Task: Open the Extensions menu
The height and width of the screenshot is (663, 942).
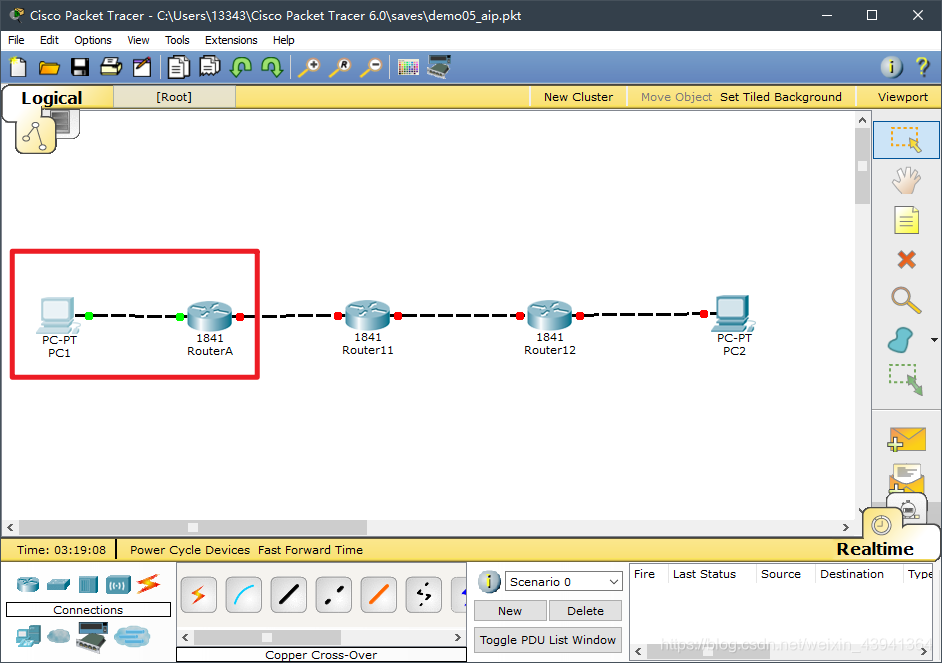Action: [x=231, y=40]
